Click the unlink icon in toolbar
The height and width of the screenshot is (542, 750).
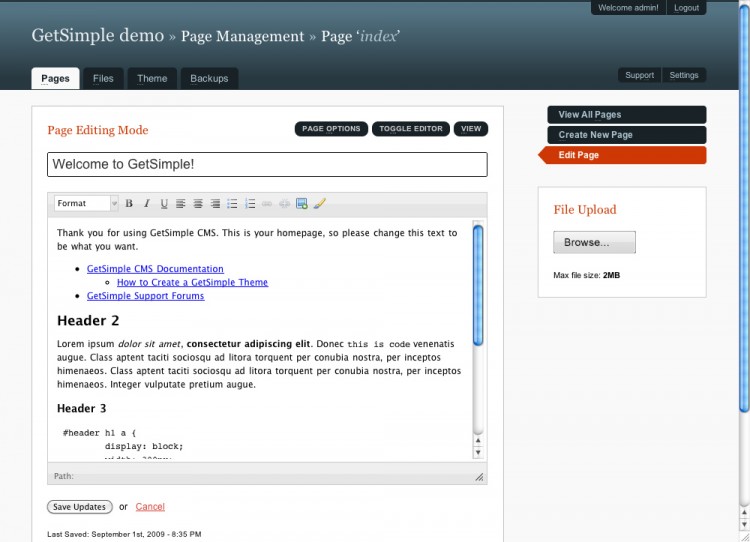tap(285, 203)
